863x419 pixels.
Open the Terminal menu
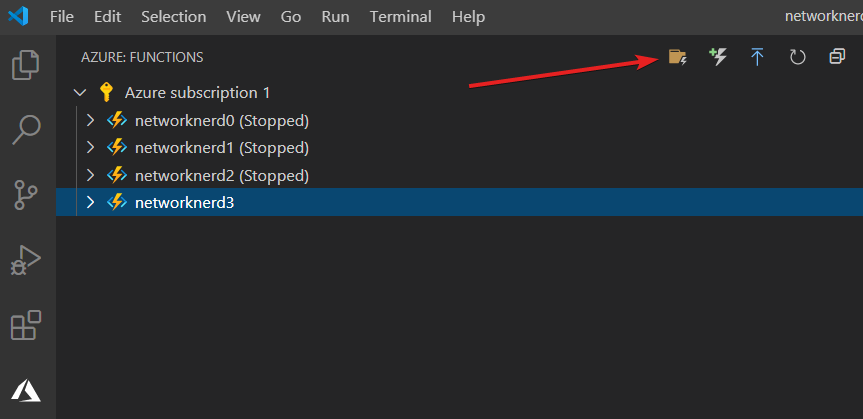tap(401, 17)
